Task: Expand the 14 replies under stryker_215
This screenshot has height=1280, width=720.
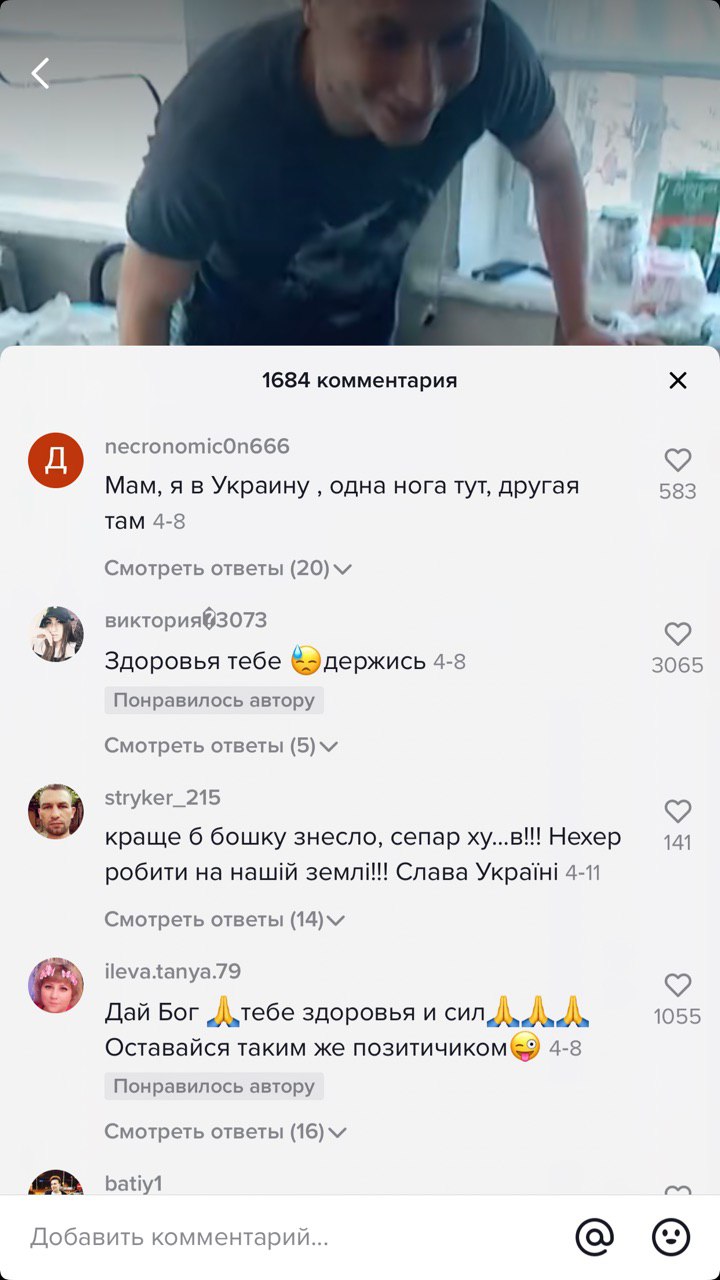Action: pos(225,919)
